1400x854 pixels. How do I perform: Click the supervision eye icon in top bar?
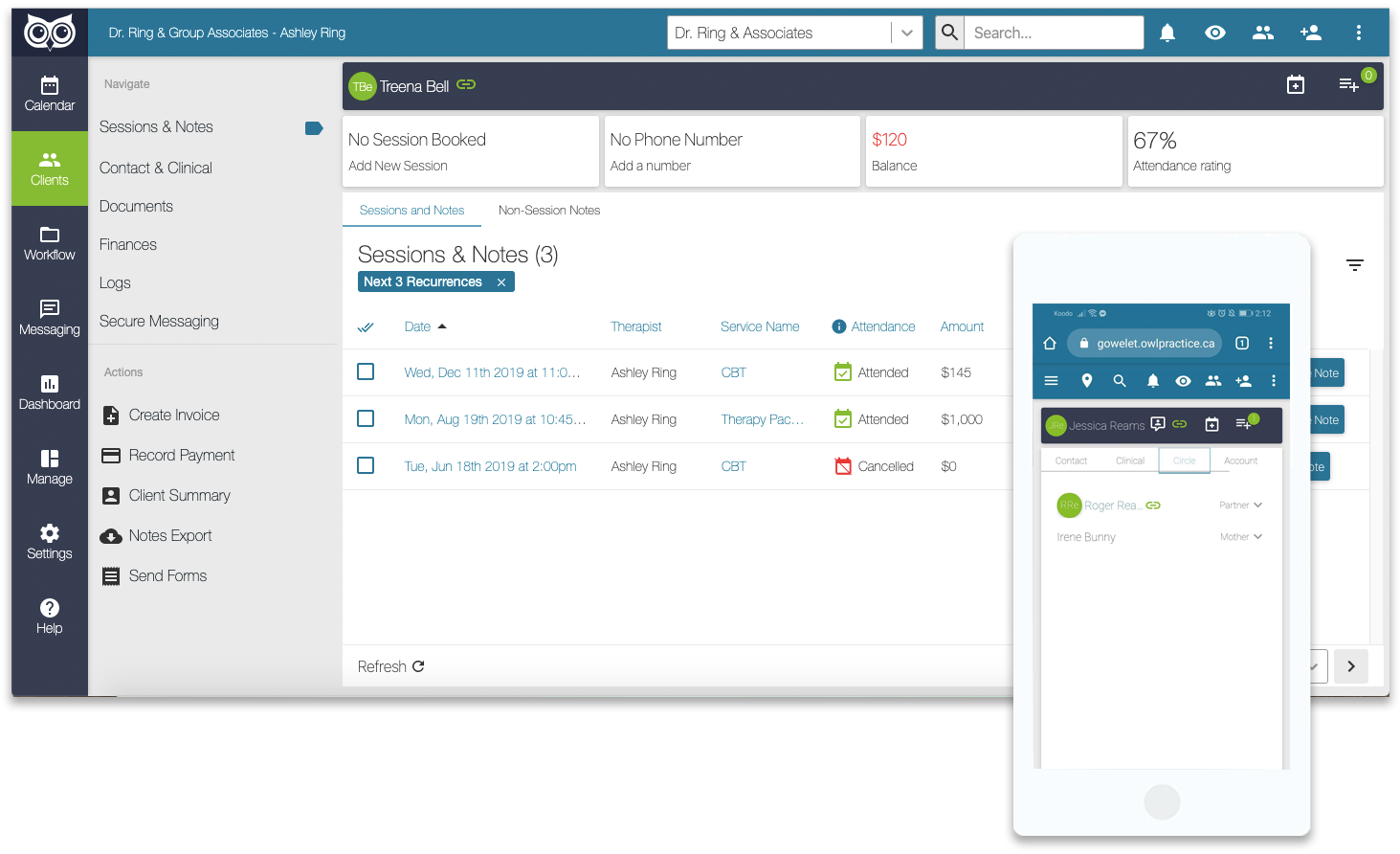pyautogui.click(x=1214, y=32)
